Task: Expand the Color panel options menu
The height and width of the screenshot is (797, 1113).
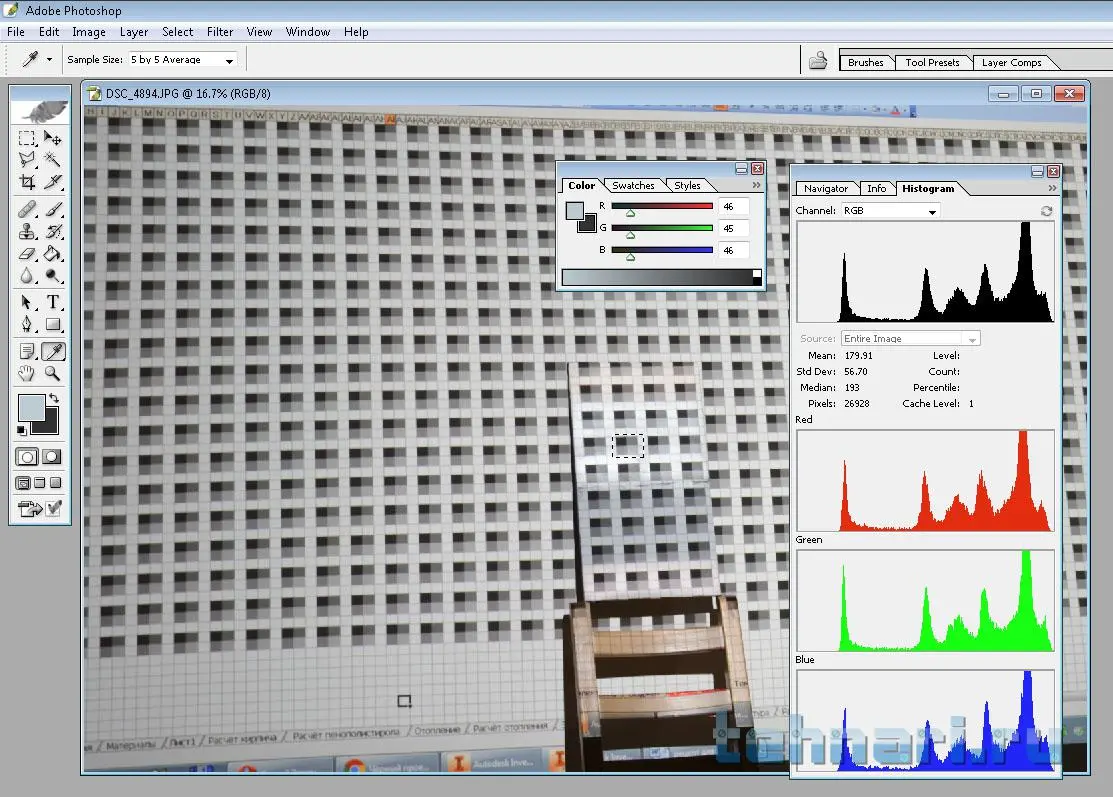Action: pos(756,185)
